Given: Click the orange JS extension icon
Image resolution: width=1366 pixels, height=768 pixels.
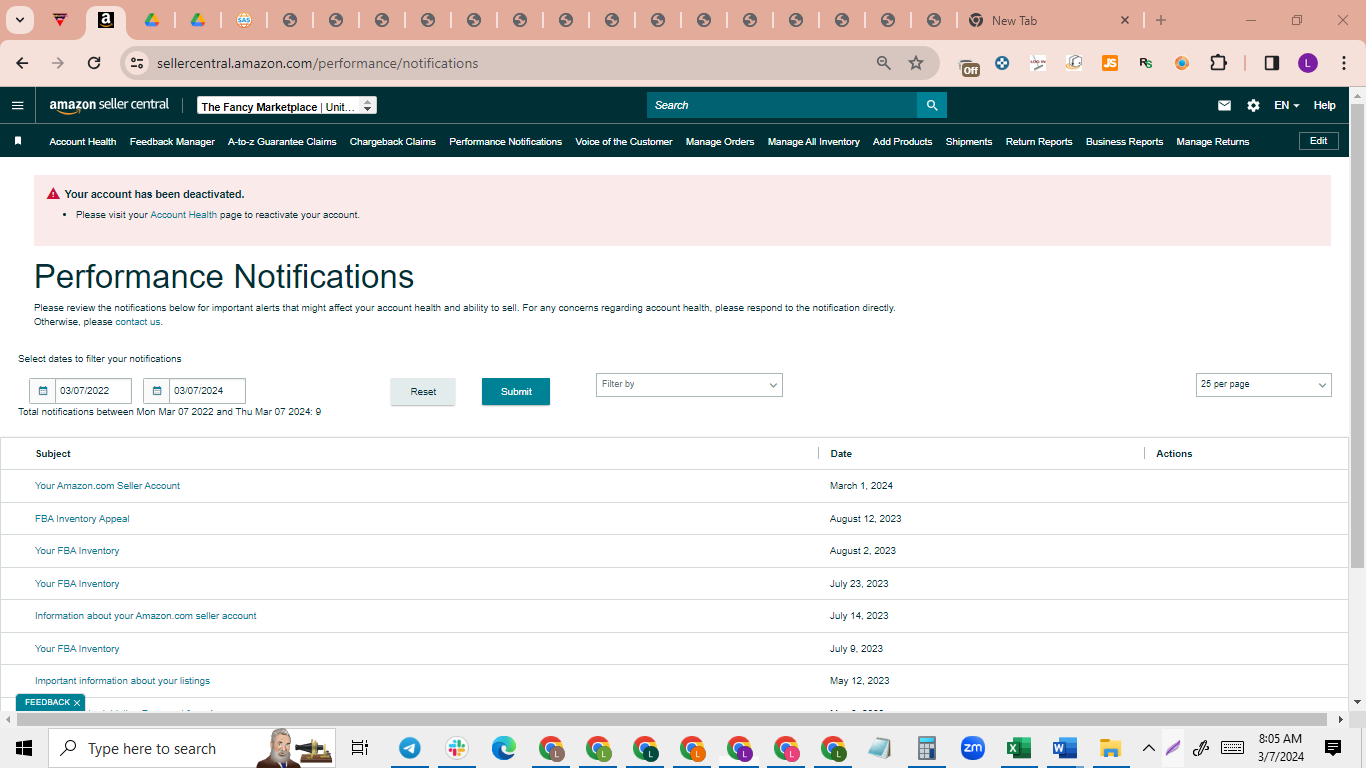Looking at the screenshot, I should pyautogui.click(x=1110, y=63).
